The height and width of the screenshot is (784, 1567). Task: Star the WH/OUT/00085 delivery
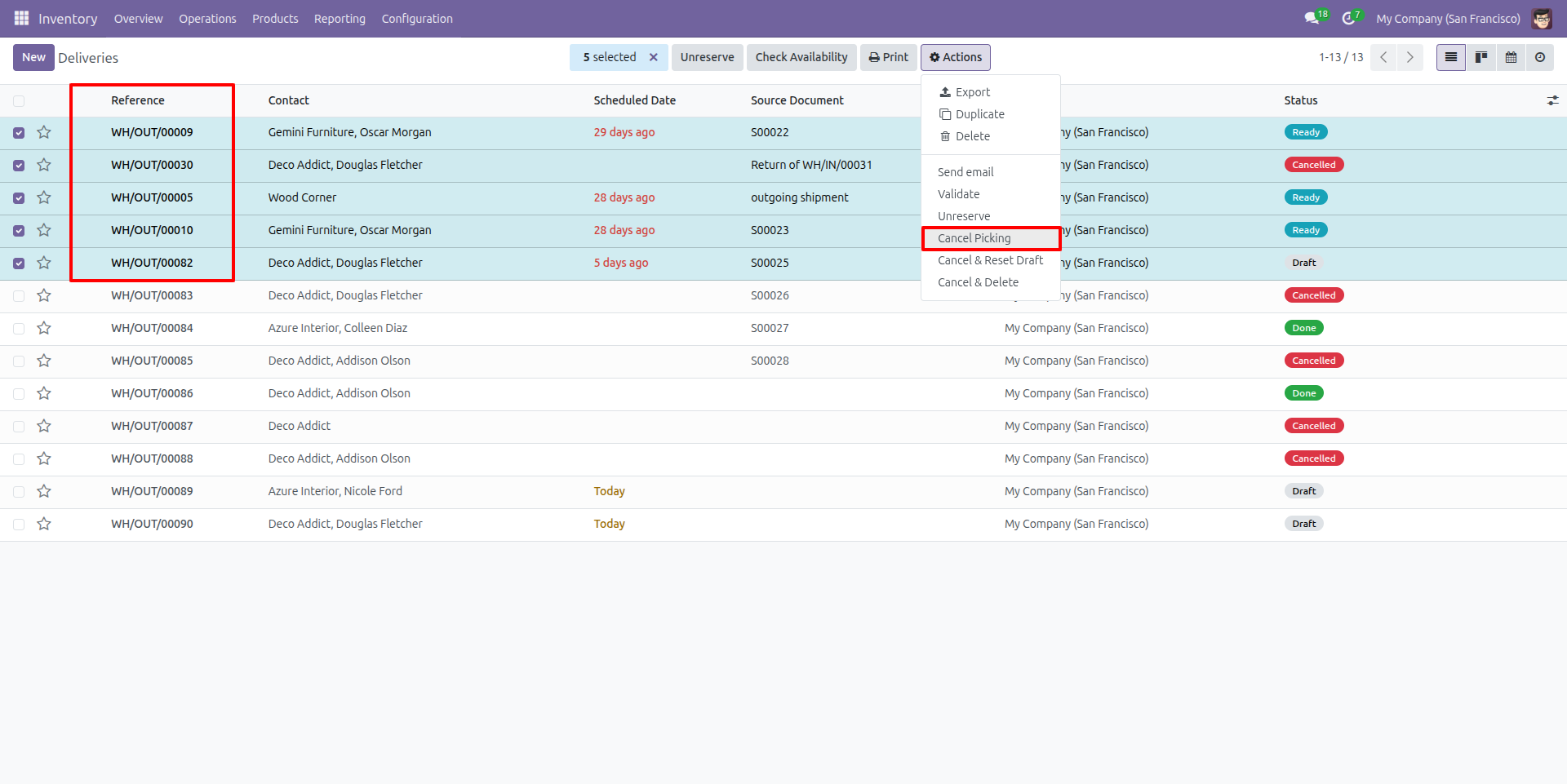(x=44, y=361)
